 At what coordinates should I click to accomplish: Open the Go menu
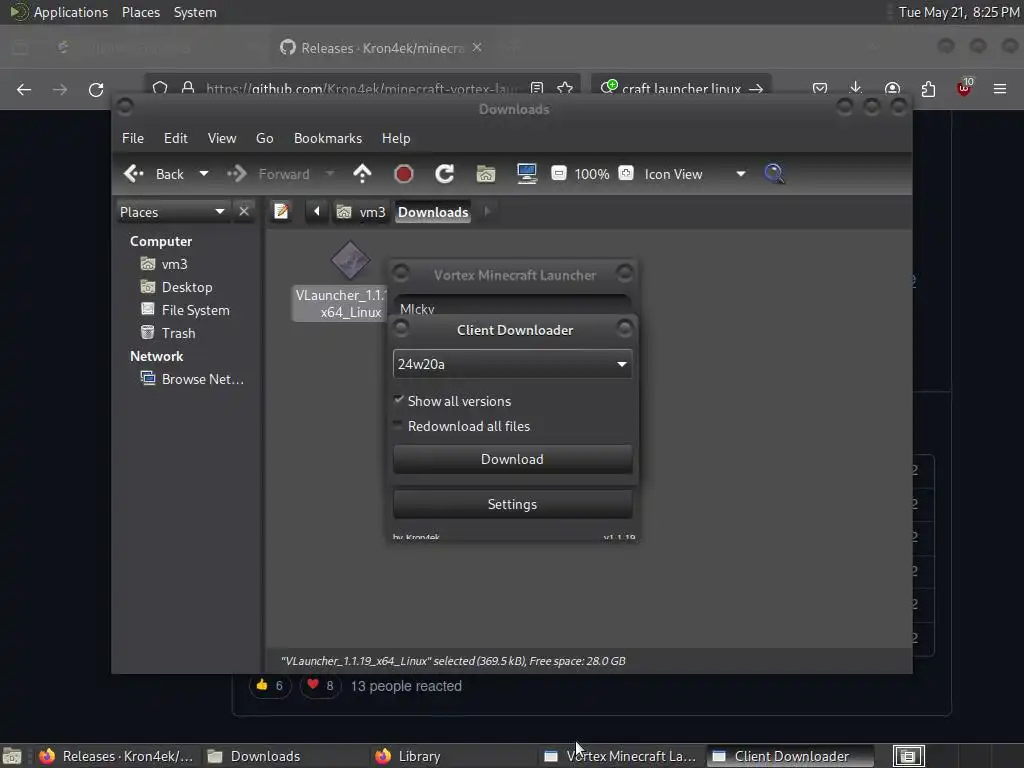coord(264,138)
